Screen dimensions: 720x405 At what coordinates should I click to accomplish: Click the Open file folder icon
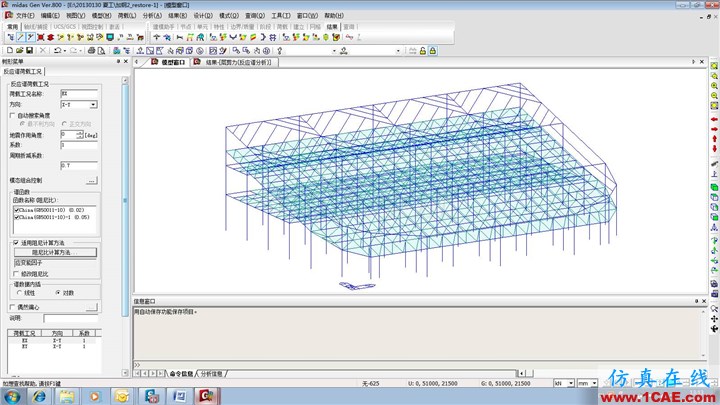[x=19, y=51]
